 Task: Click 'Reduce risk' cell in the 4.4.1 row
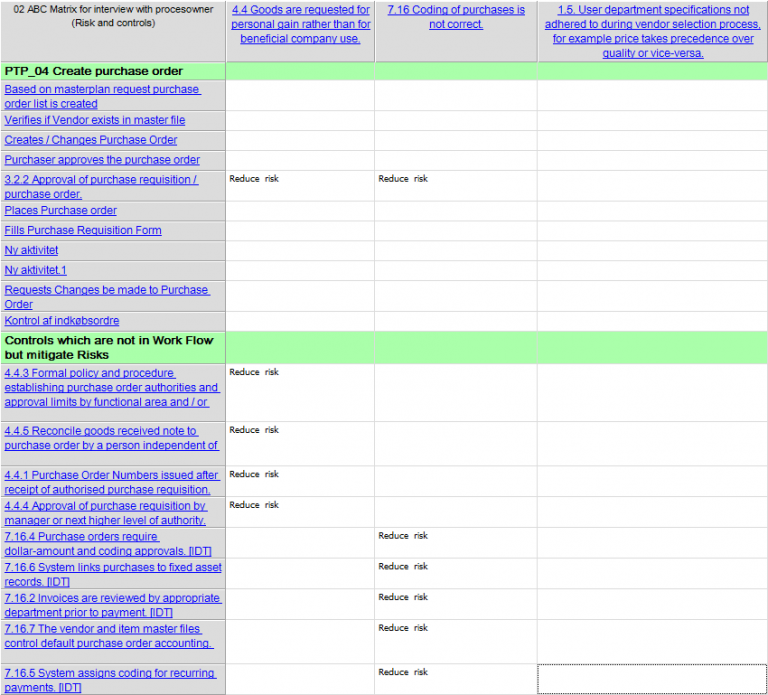pyautogui.click(x=300, y=481)
